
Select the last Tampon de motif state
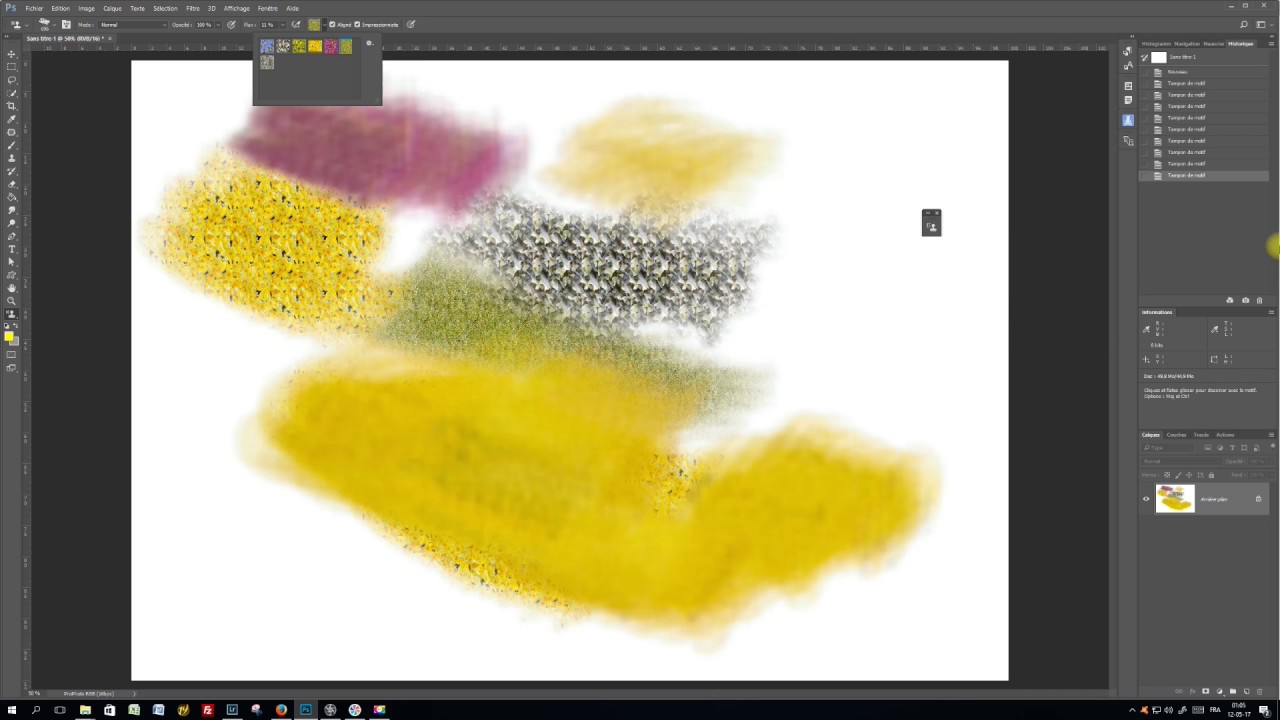tap(1204, 176)
